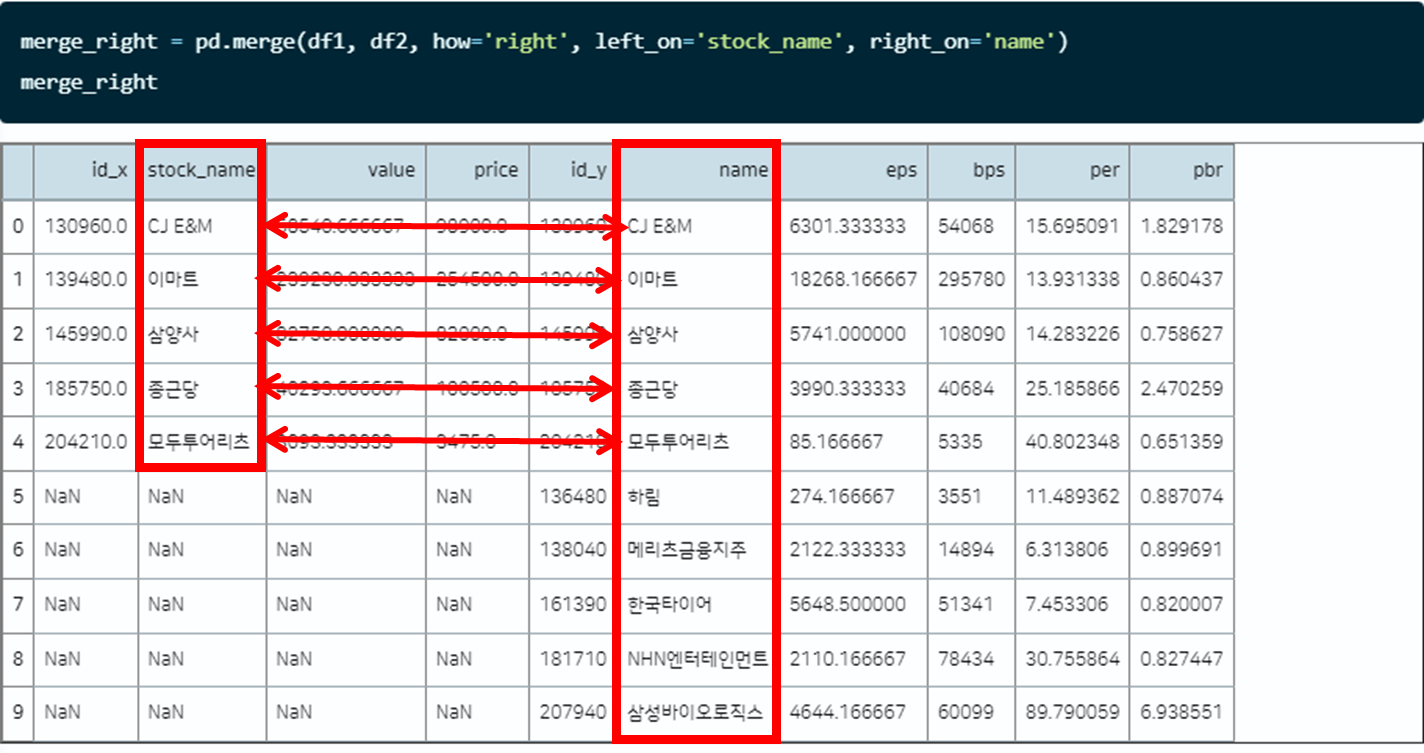Select pbr value 6.938551
This screenshot has height=753, width=1424.
tap(1182, 712)
